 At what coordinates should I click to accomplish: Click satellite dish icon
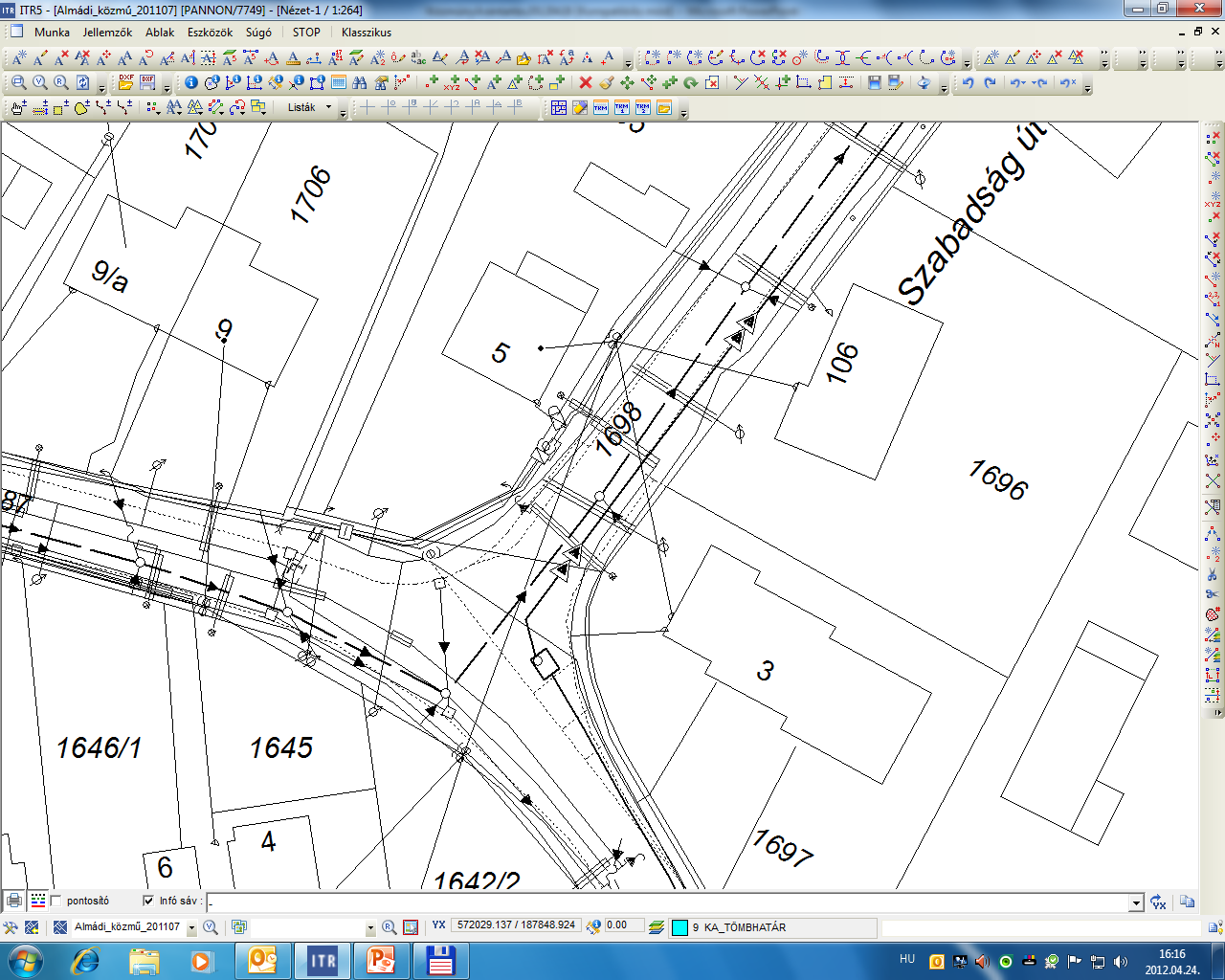(x=924, y=82)
